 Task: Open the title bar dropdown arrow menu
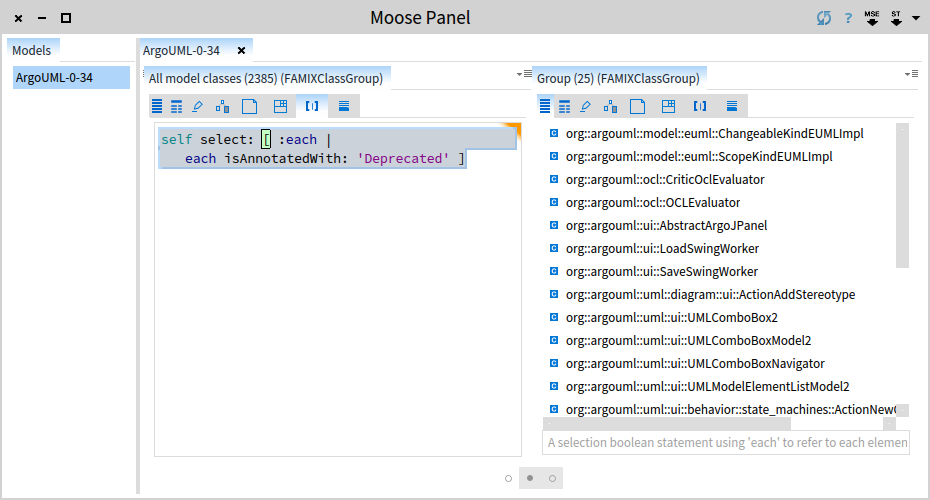[915, 18]
